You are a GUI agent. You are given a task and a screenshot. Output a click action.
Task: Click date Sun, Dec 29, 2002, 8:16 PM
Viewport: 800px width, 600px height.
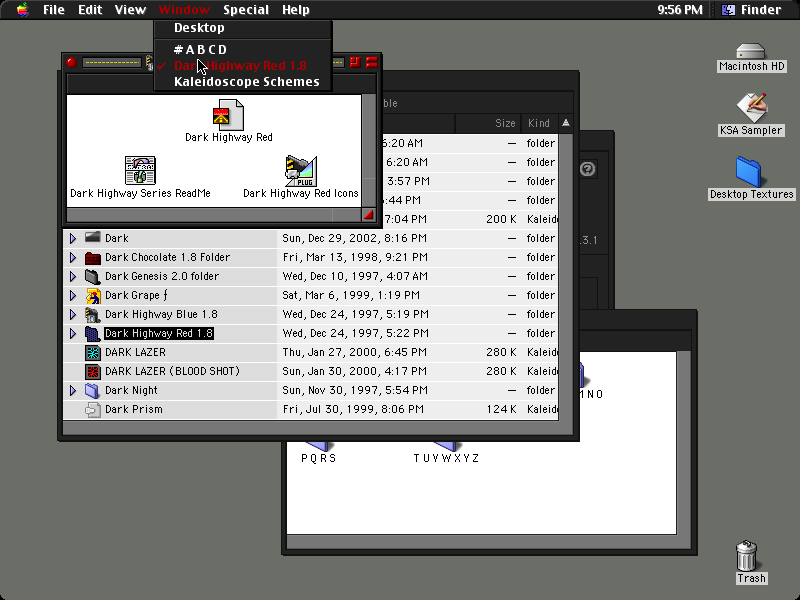pyautogui.click(x=355, y=238)
